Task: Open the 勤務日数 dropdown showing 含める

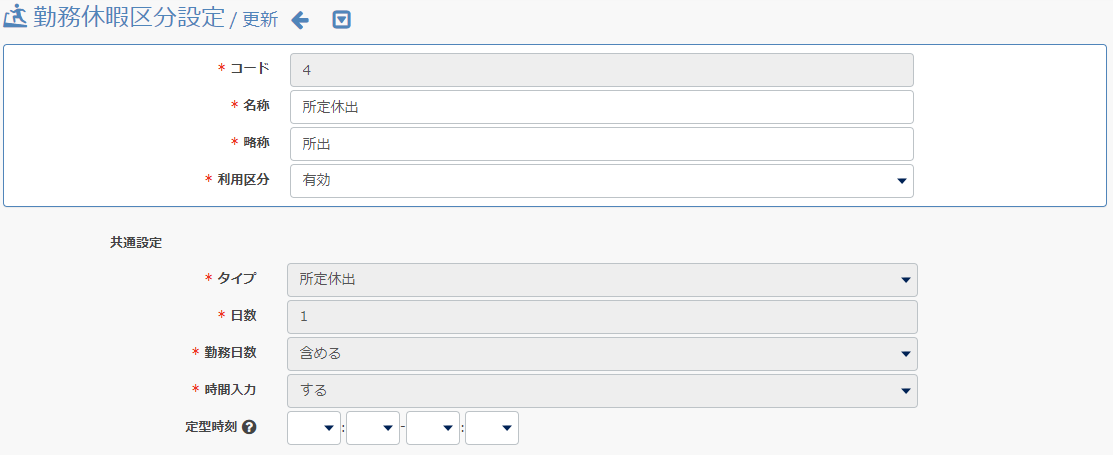Action: point(602,353)
